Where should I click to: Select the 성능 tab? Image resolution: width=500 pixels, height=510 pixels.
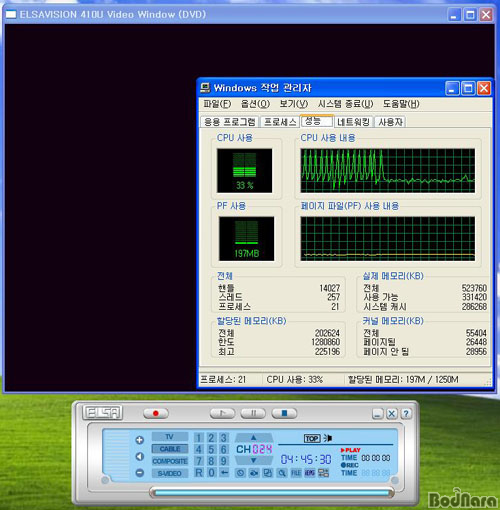(x=316, y=121)
